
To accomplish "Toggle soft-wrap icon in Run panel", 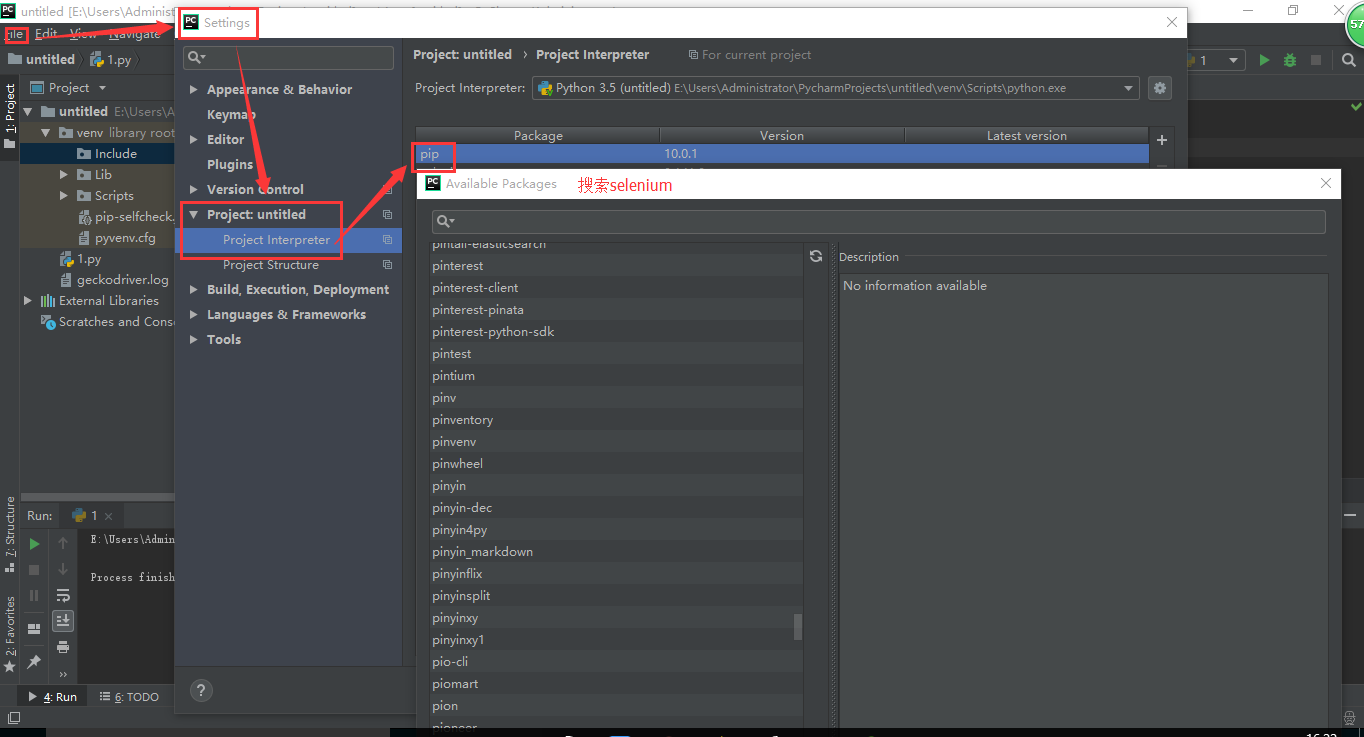I will [x=63, y=595].
